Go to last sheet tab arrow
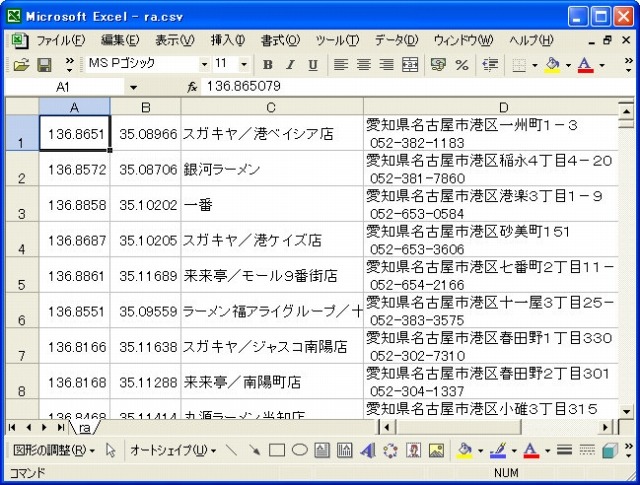This screenshot has width=640, height=485. (x=60, y=427)
